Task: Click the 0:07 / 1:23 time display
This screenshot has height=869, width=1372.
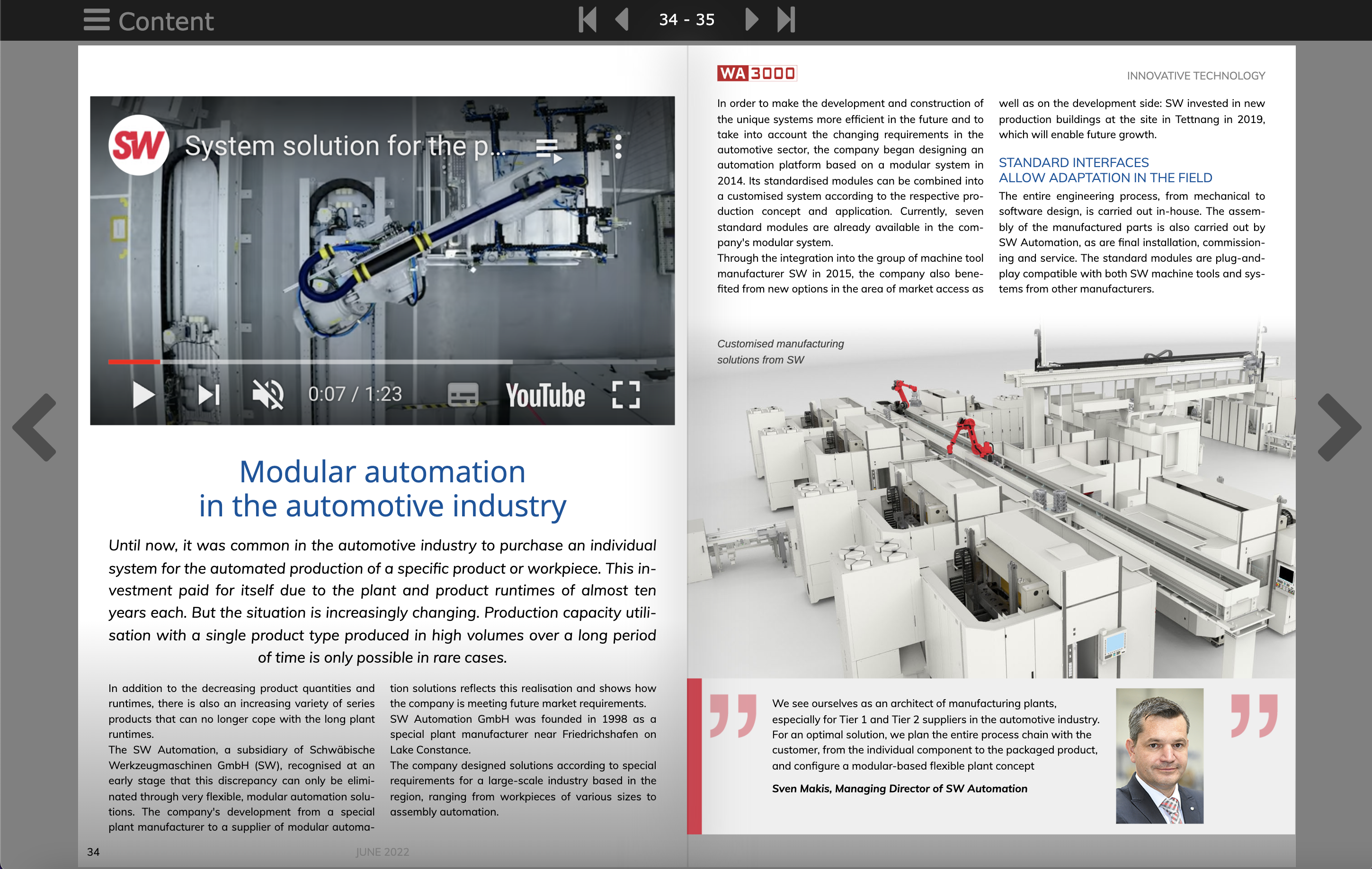Action: [355, 394]
